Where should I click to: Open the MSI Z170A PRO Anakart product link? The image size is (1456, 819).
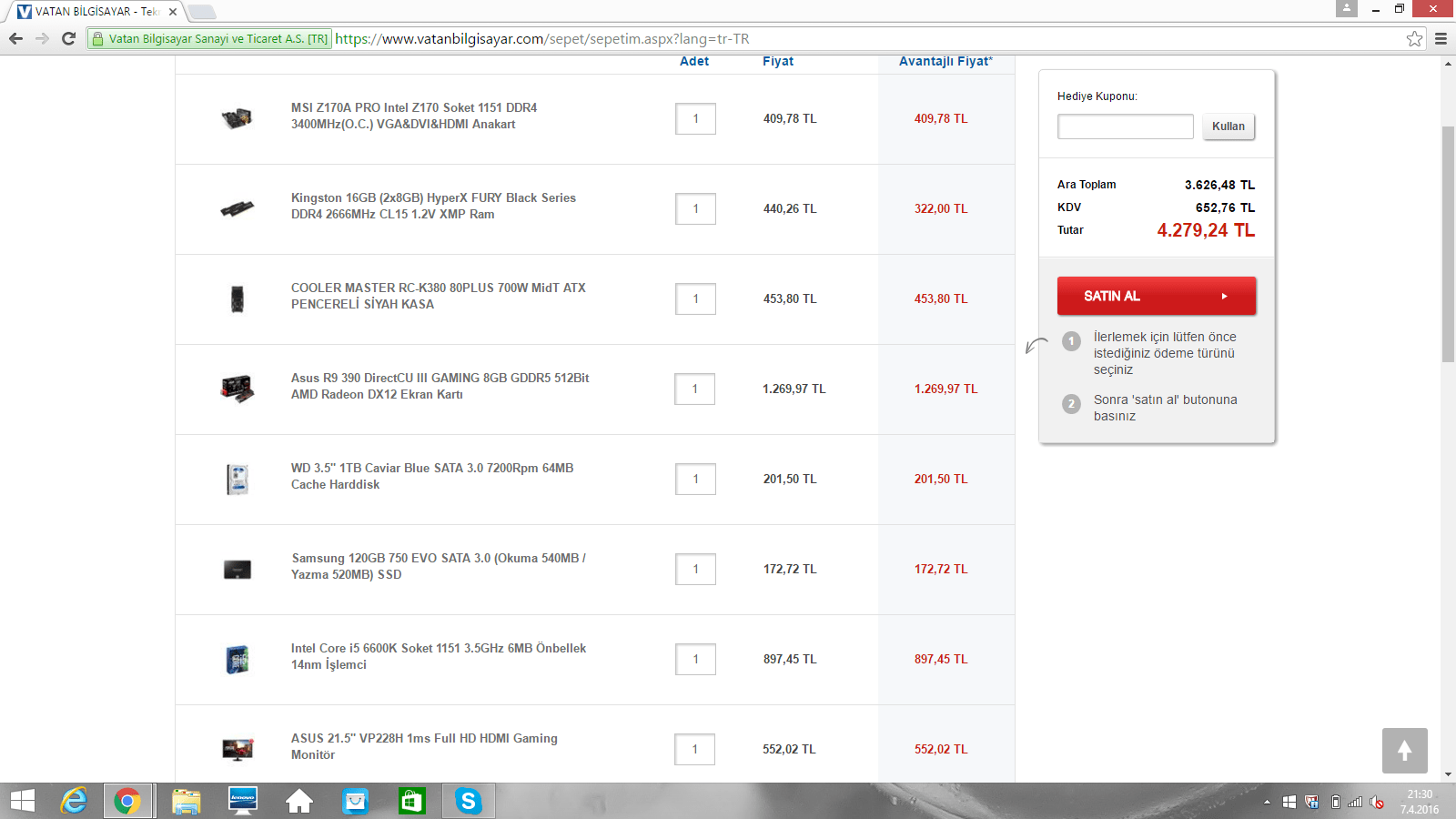414,116
